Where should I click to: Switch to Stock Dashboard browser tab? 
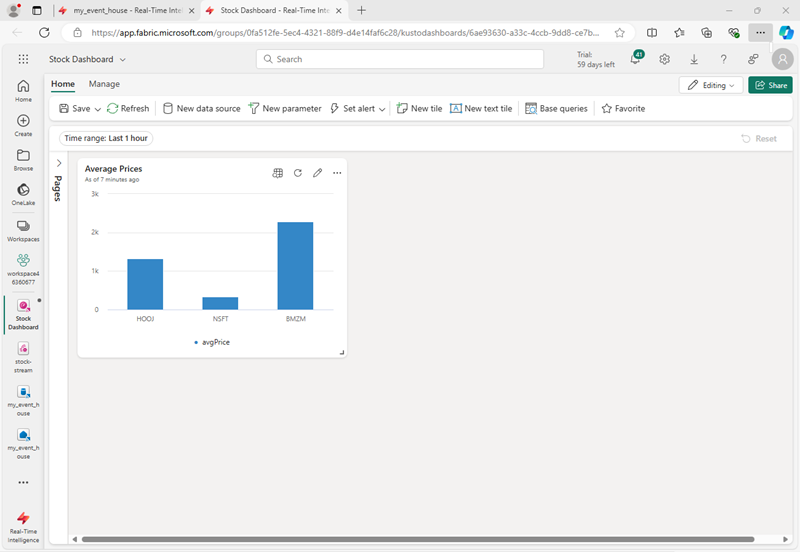274,10
